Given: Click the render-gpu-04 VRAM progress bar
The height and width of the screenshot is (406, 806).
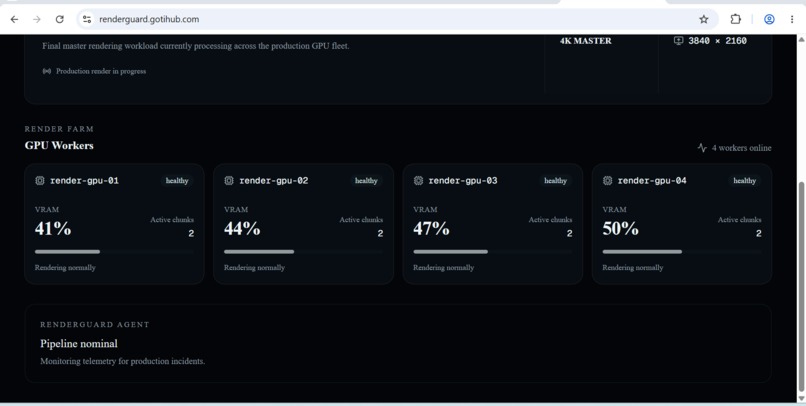Looking at the screenshot, I should [x=682, y=252].
